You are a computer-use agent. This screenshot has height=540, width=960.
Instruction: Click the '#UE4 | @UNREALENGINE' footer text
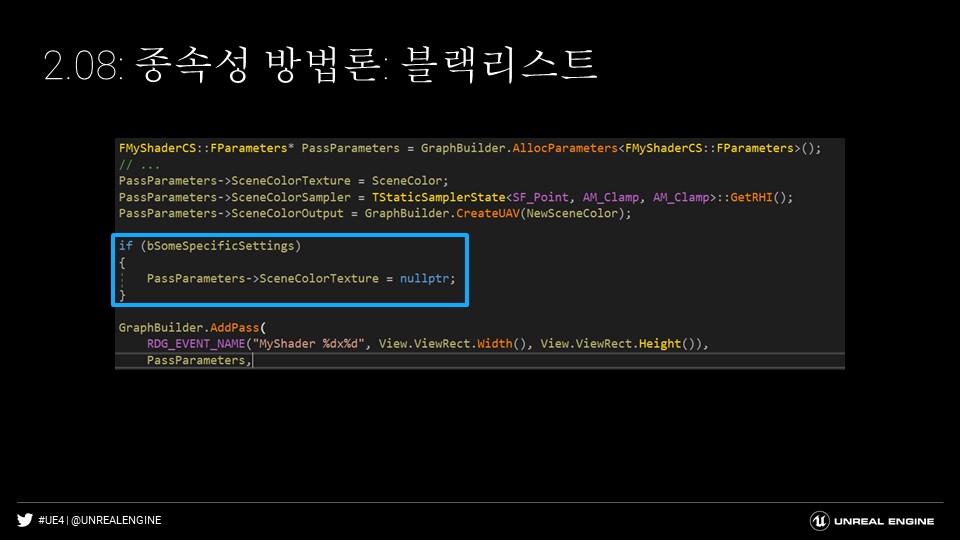click(100, 520)
